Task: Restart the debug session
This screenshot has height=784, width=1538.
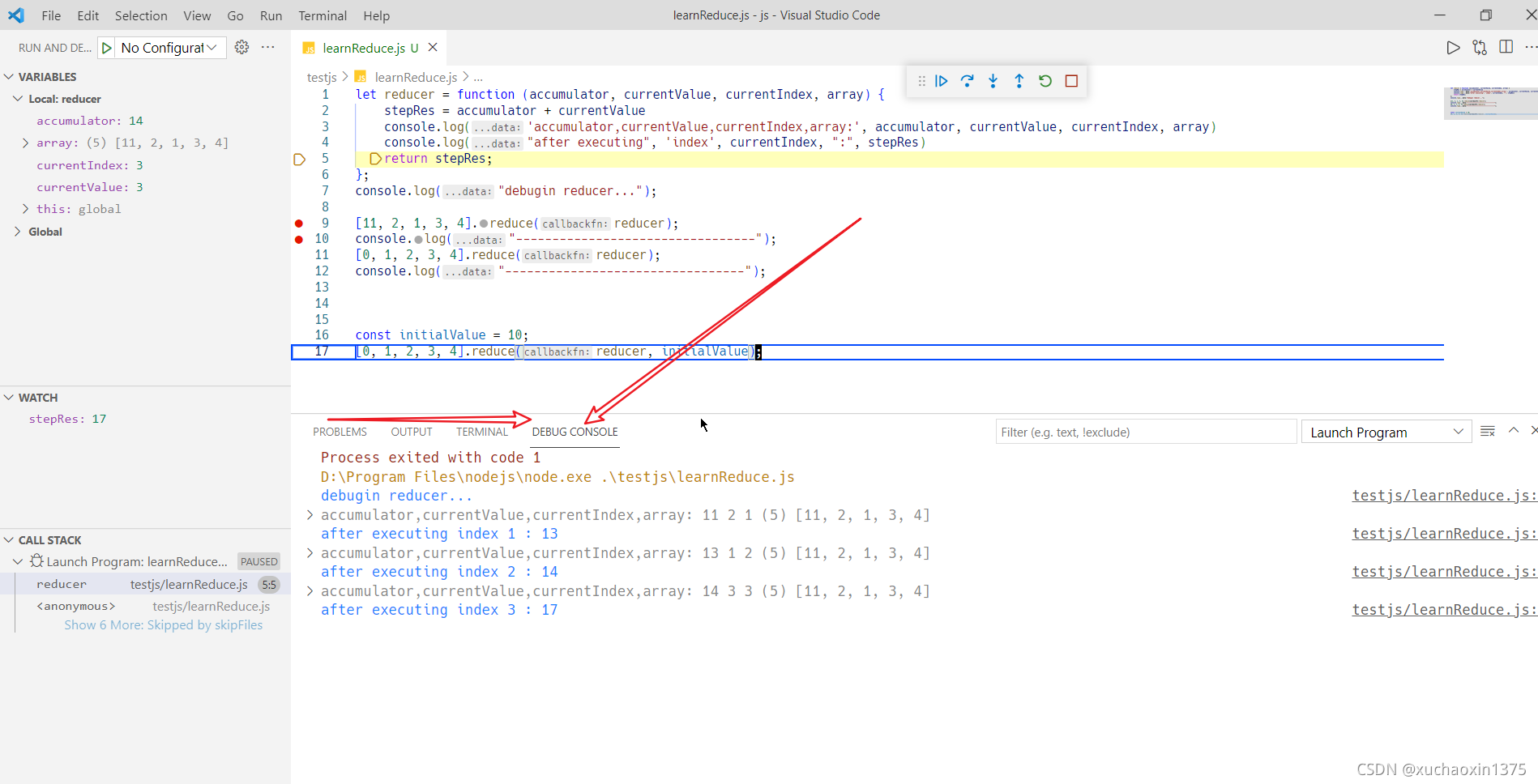Action: coord(1045,81)
